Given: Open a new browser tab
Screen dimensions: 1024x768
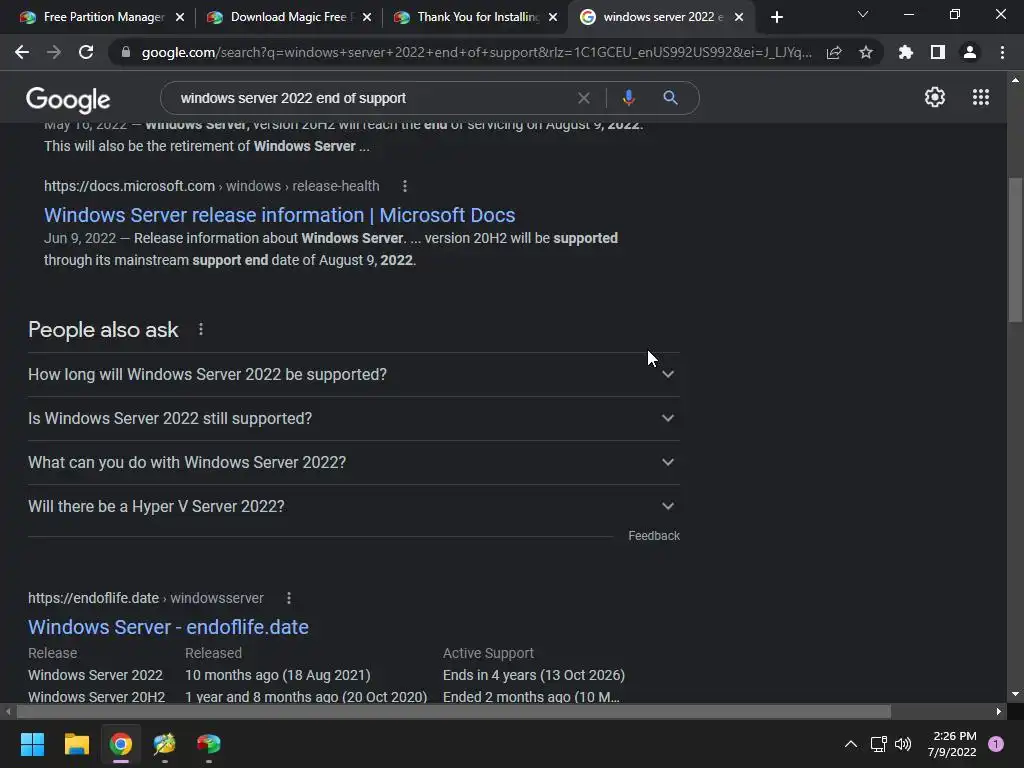Looking at the screenshot, I should coord(776,17).
